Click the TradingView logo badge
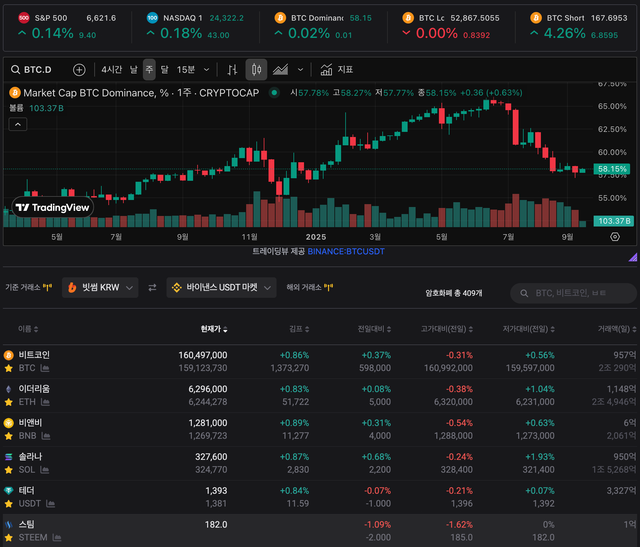This screenshot has height=547, width=640. click(53, 207)
